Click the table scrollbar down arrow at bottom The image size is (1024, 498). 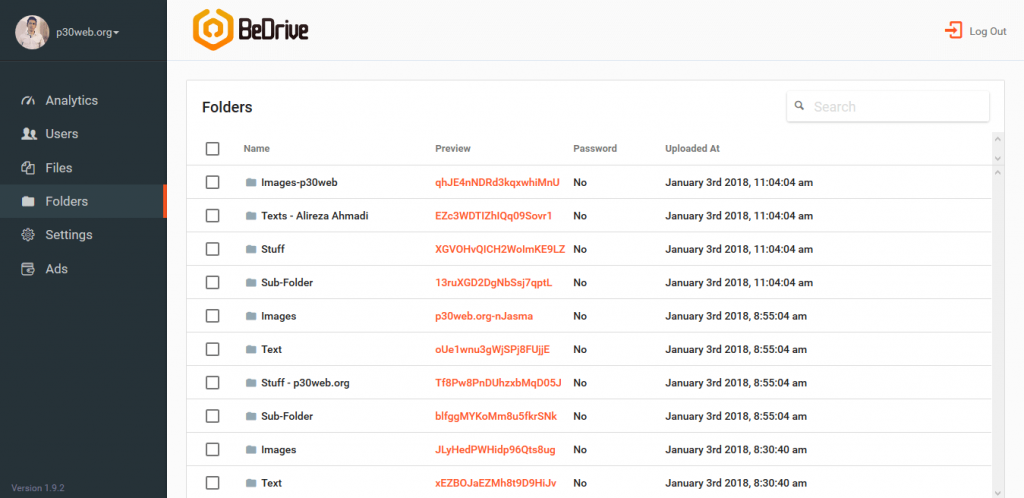click(997, 492)
